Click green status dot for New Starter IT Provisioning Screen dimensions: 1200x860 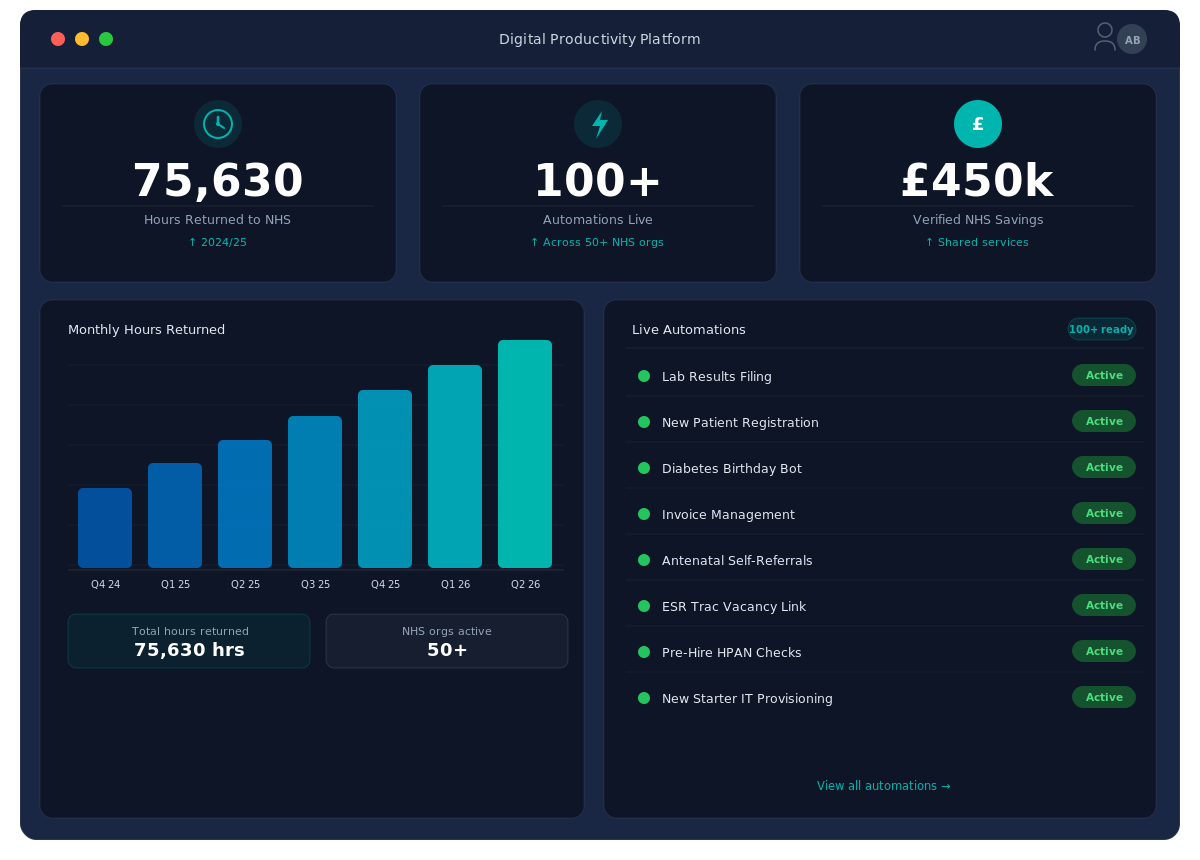pyautogui.click(x=644, y=698)
